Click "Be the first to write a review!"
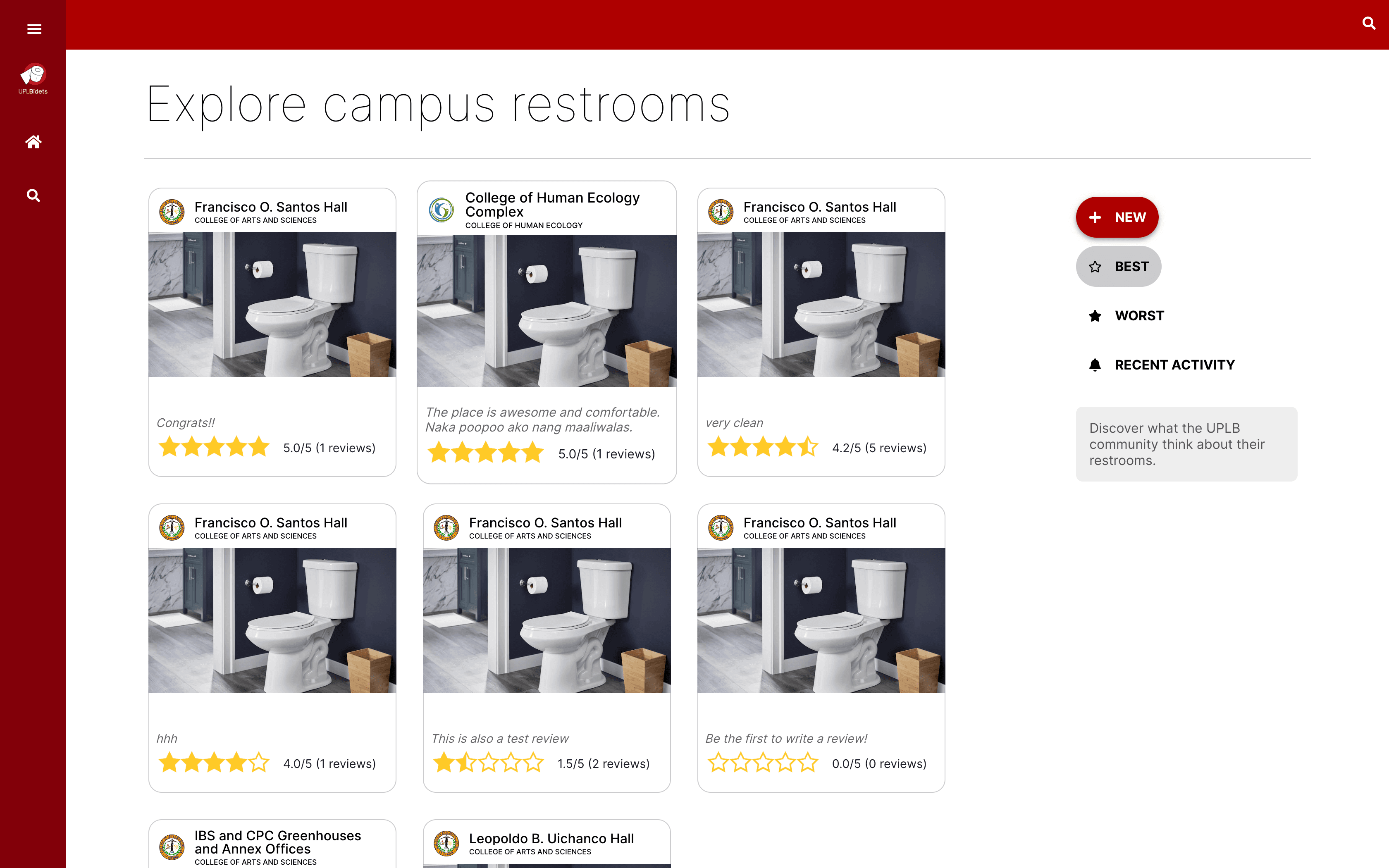This screenshot has height=868, width=1389. 786,738
